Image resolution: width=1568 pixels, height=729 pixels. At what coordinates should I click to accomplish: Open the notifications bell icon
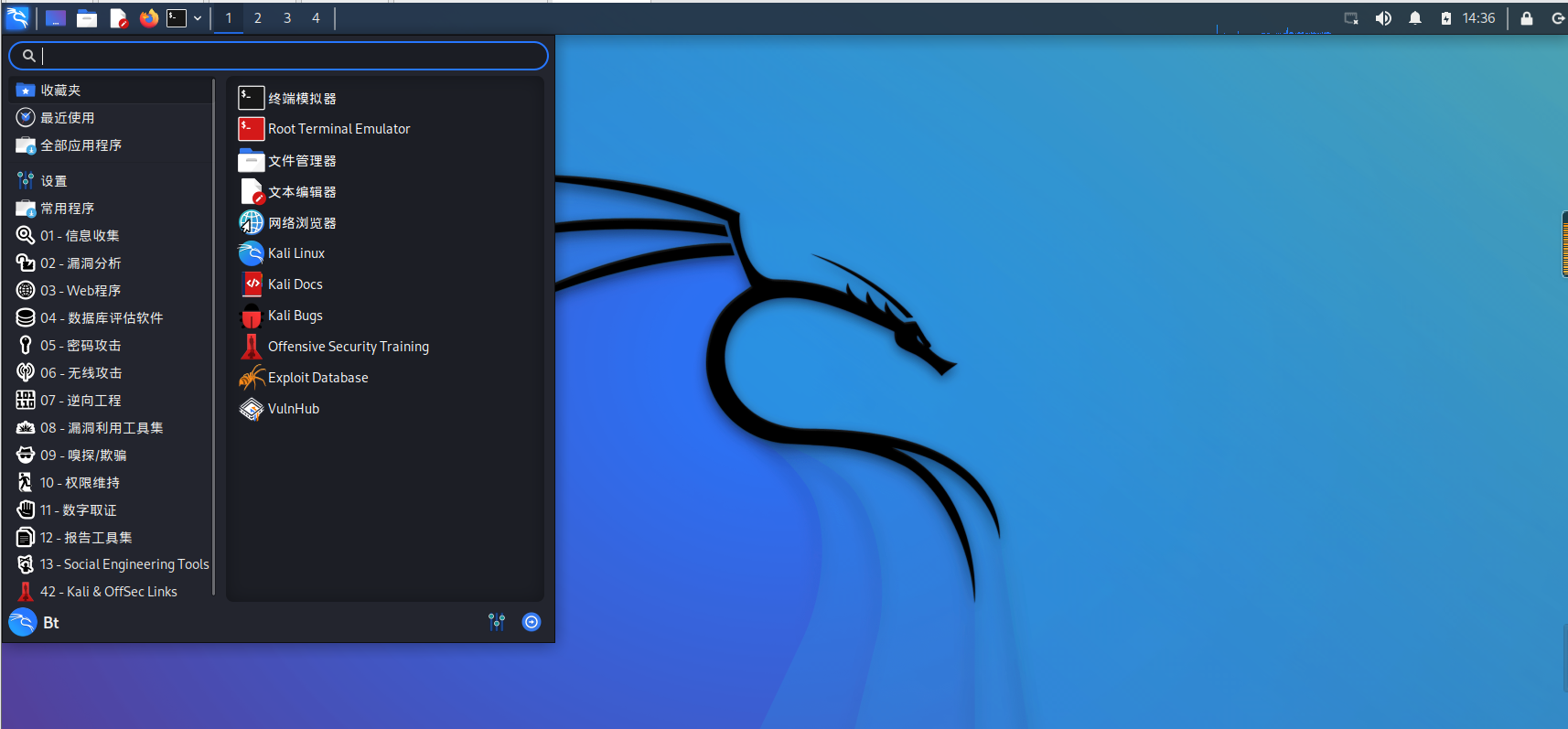click(x=1415, y=18)
